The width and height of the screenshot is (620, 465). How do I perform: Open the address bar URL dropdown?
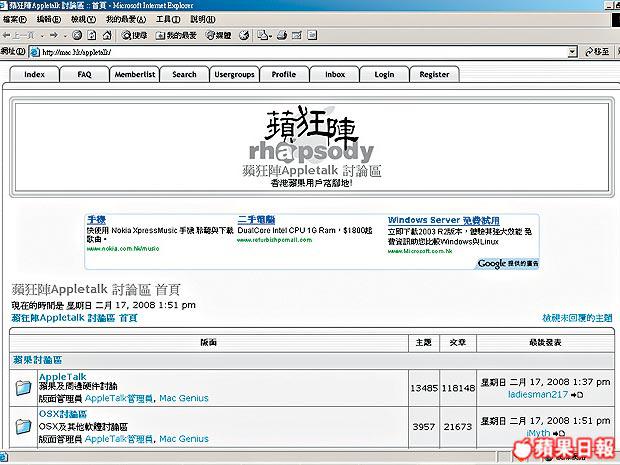tap(572, 52)
